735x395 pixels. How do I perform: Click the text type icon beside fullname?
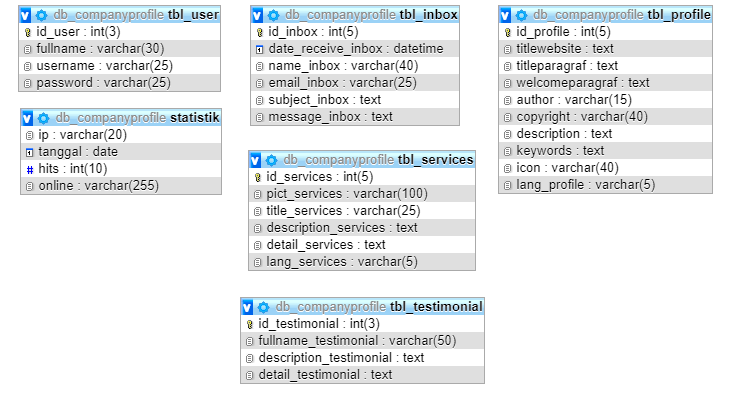pyautogui.click(x=28, y=49)
